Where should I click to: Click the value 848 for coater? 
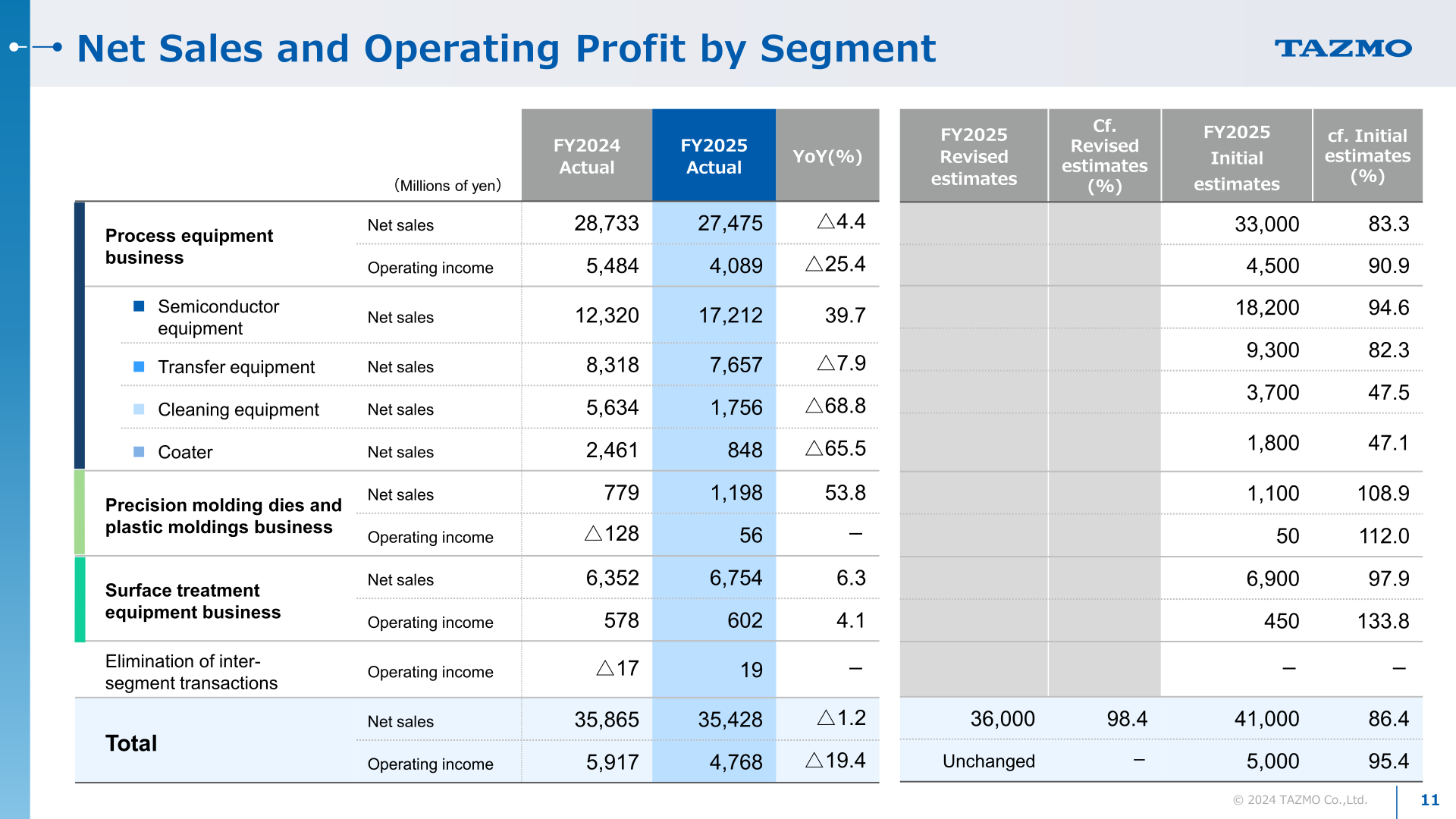[745, 450]
